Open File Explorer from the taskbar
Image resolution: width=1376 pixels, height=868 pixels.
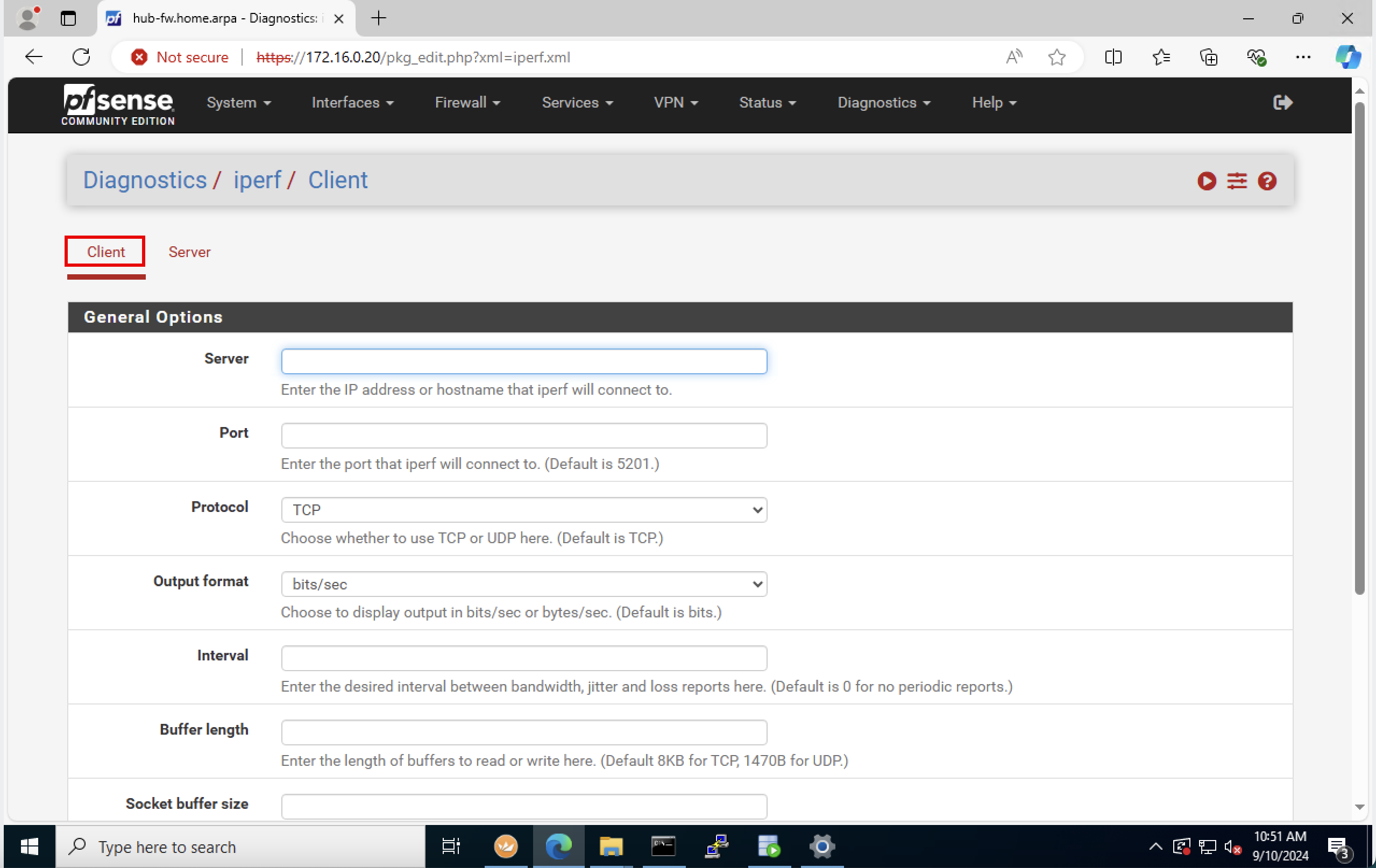pos(611,846)
